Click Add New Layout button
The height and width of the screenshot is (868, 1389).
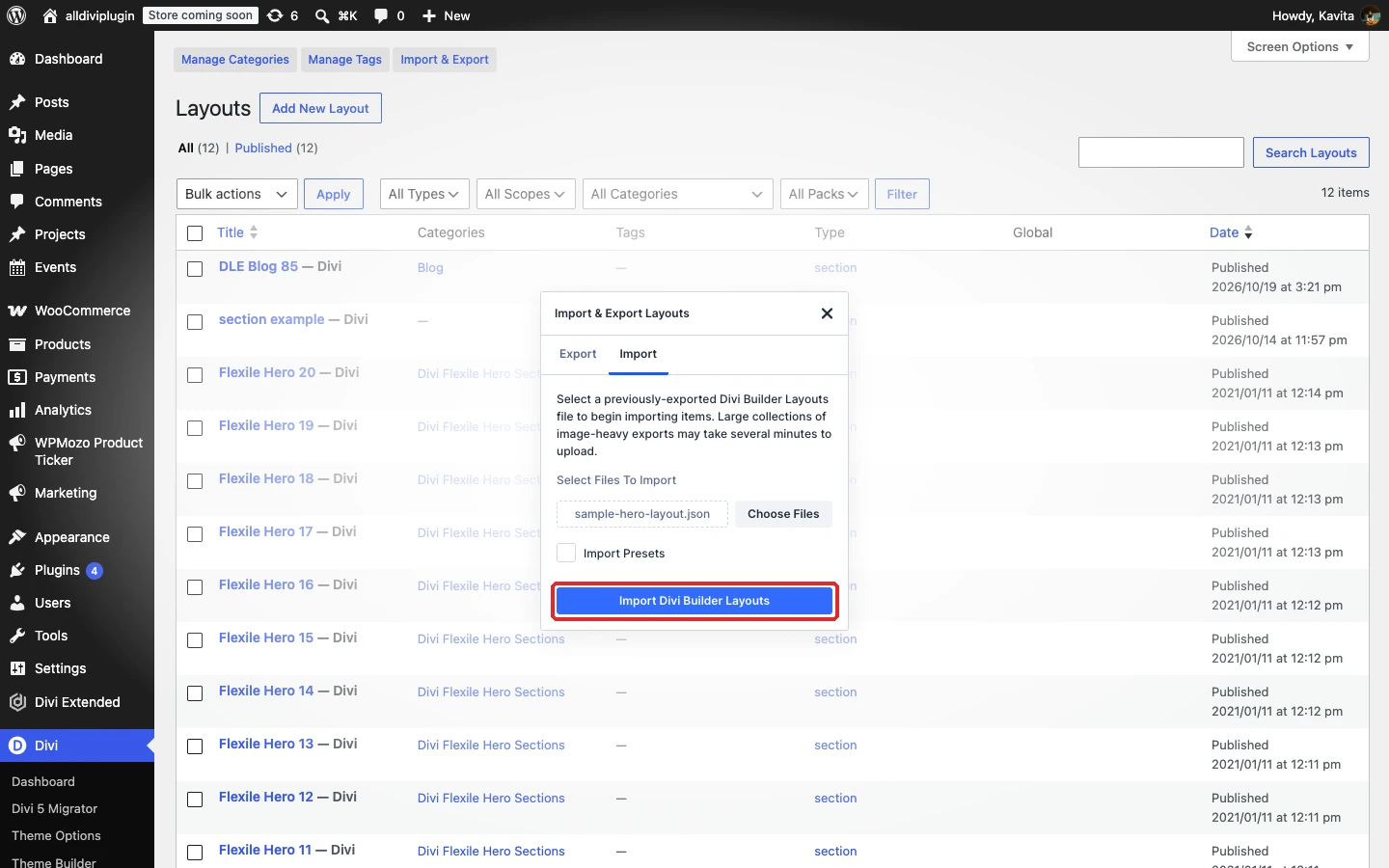point(320,108)
